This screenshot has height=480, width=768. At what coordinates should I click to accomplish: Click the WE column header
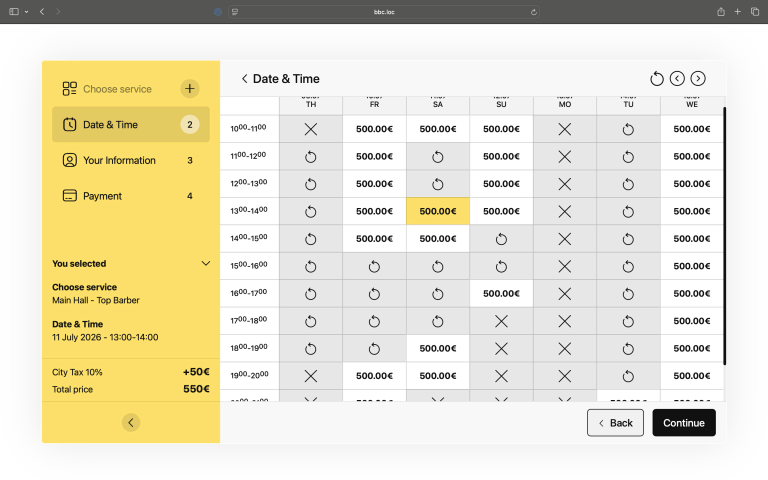coord(692,104)
